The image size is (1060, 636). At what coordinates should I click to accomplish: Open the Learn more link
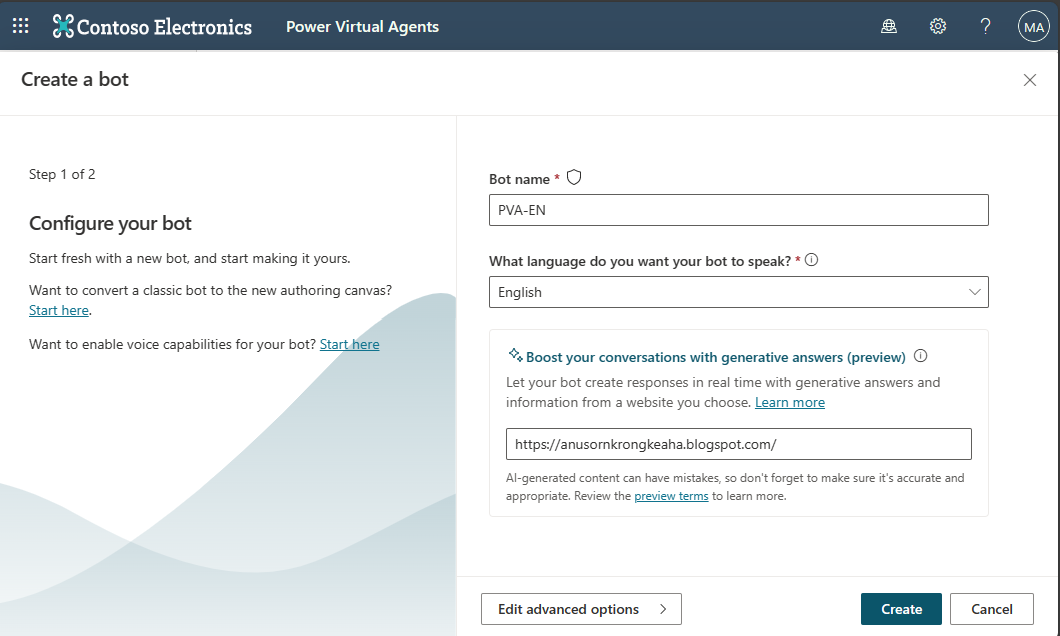point(790,402)
